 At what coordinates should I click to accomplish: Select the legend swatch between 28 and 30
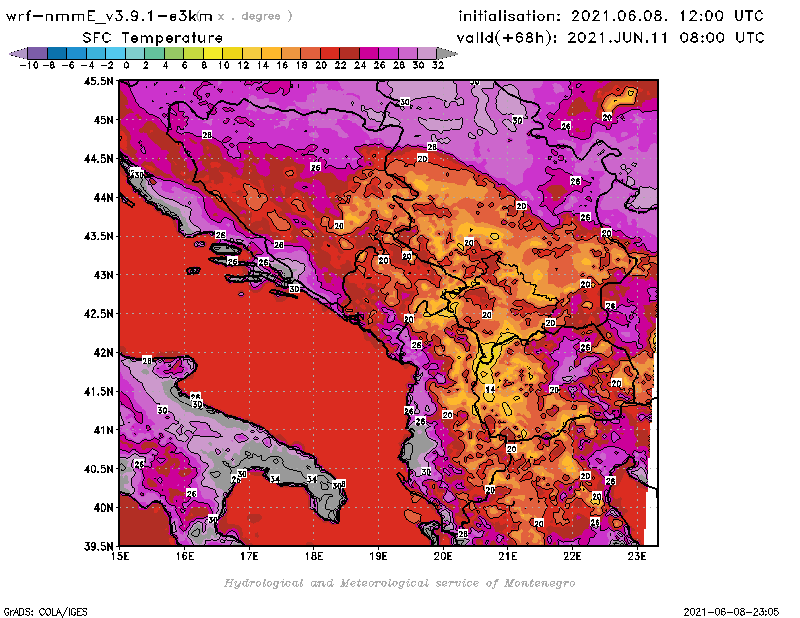click(408, 53)
